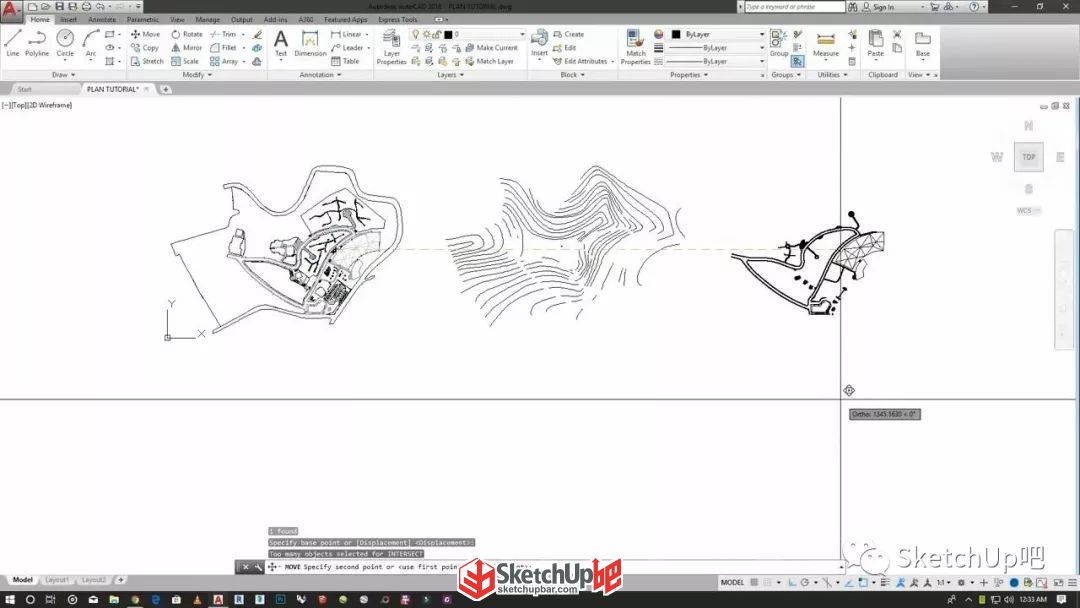Screen dimensions: 1080x608
Task: Expand the Draw panel
Action: [63, 74]
